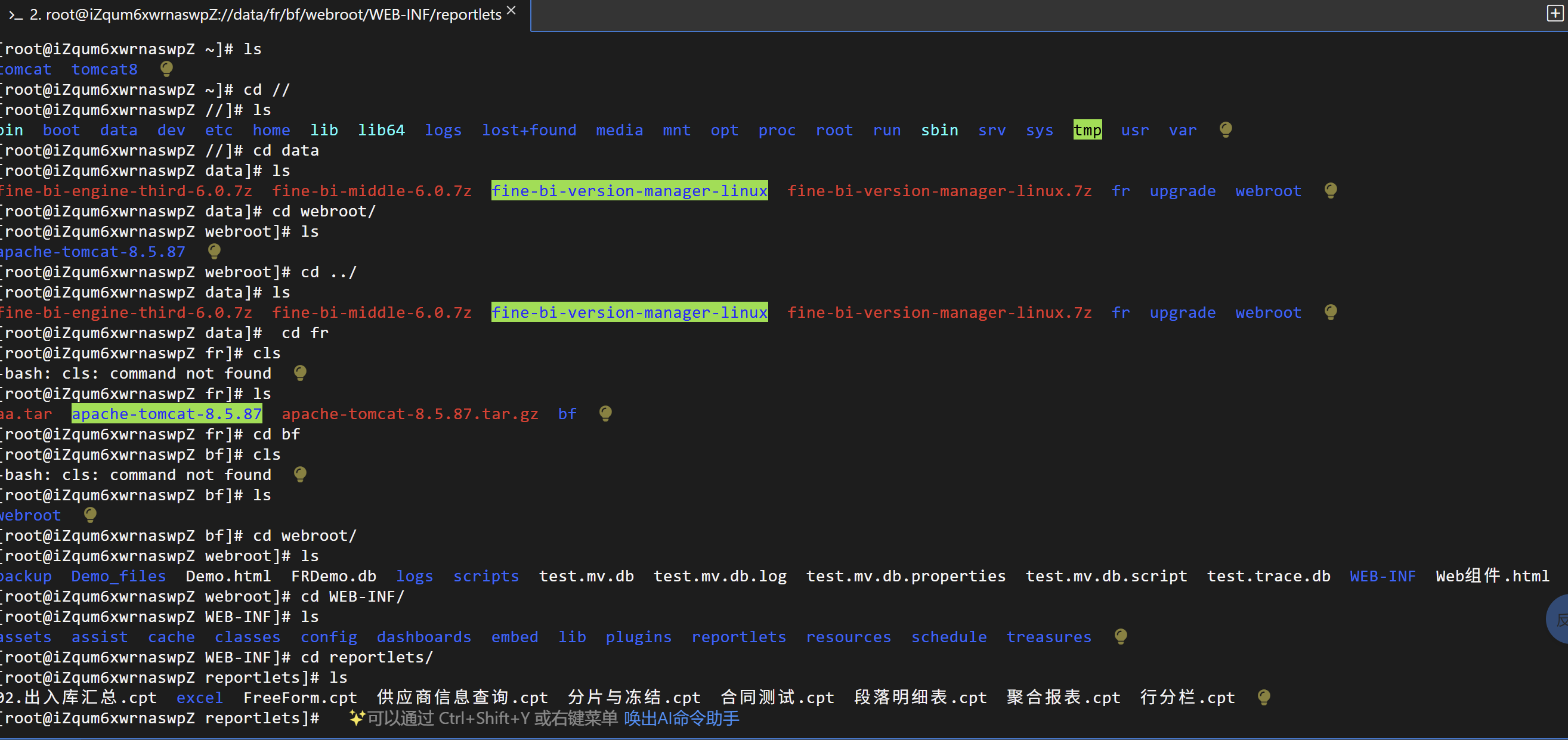Click the test.trace.db file name
Screen dimensions: 1568x740
click(x=1269, y=576)
